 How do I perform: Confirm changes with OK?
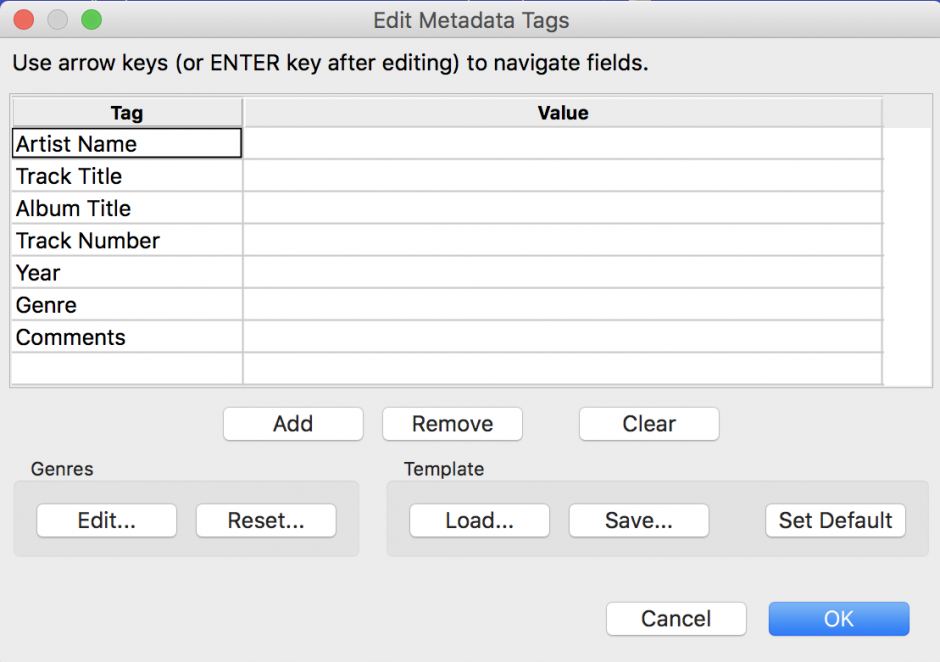pos(838,618)
